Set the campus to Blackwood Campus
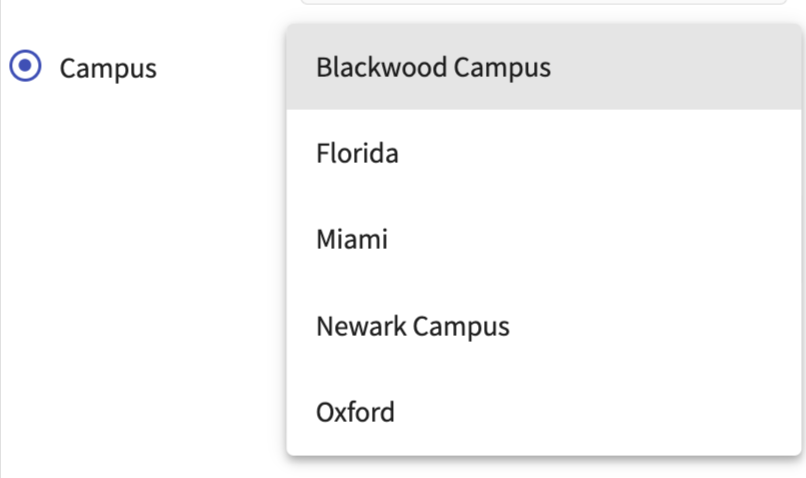806x478 pixels. [x=433, y=68]
